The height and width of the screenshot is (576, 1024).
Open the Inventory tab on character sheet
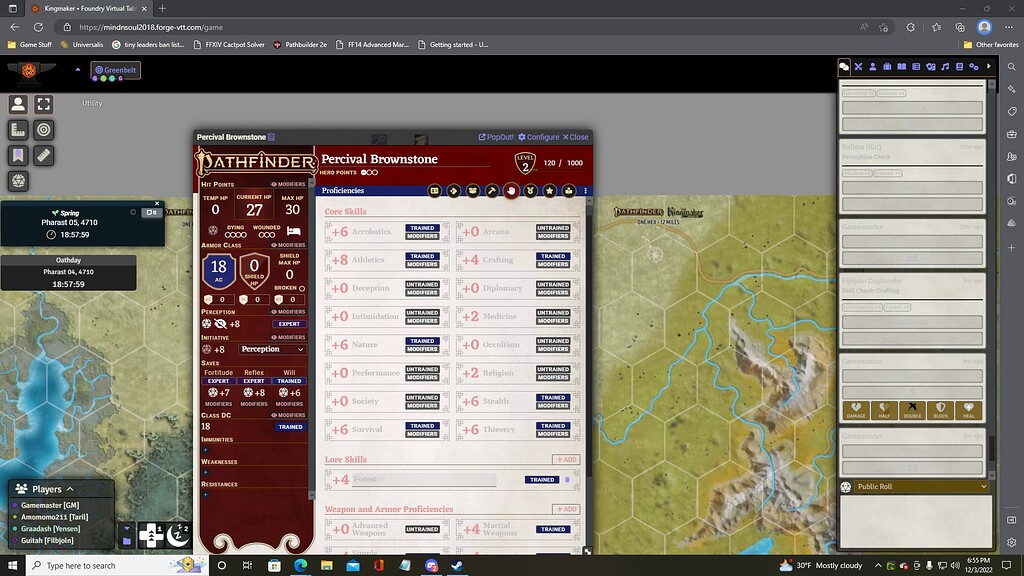click(473, 191)
